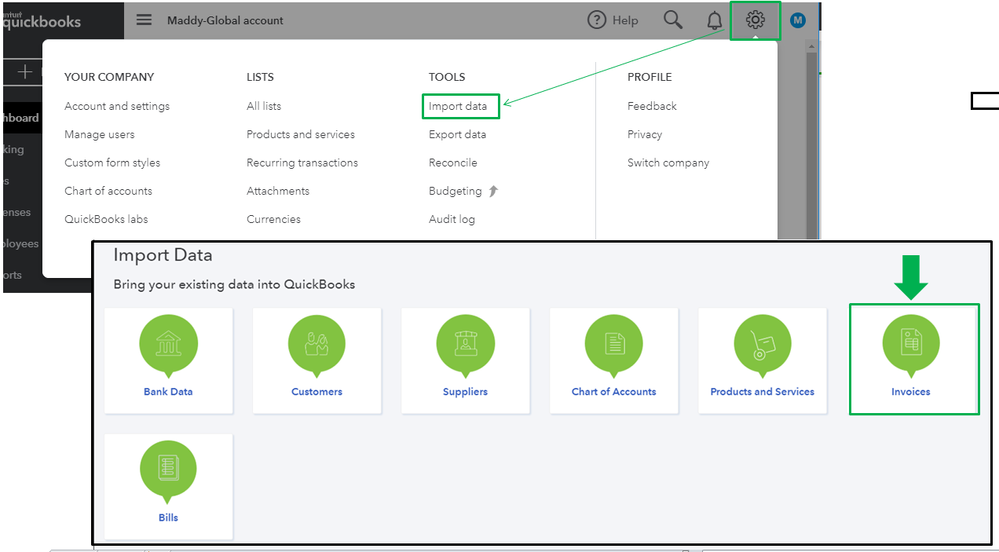Click the Invoices sheet icon

(x=911, y=344)
